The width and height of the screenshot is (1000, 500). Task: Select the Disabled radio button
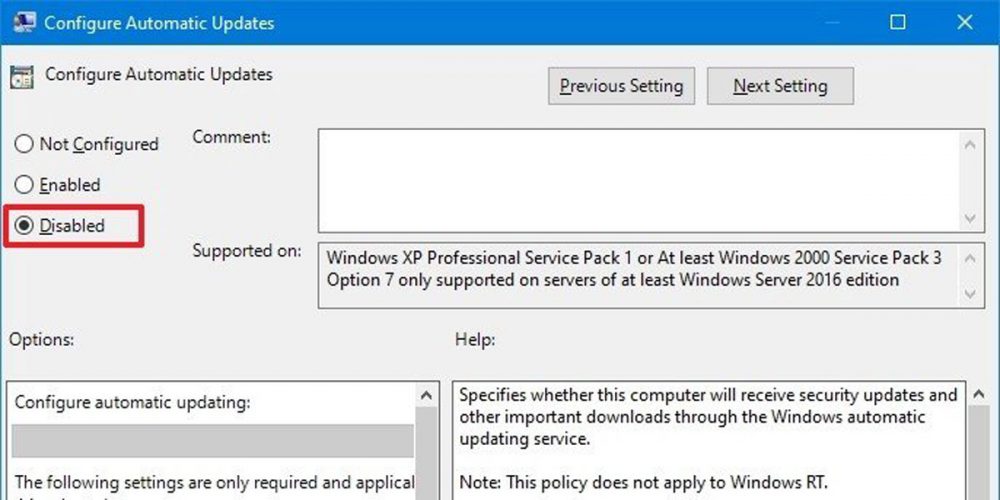(x=23, y=226)
